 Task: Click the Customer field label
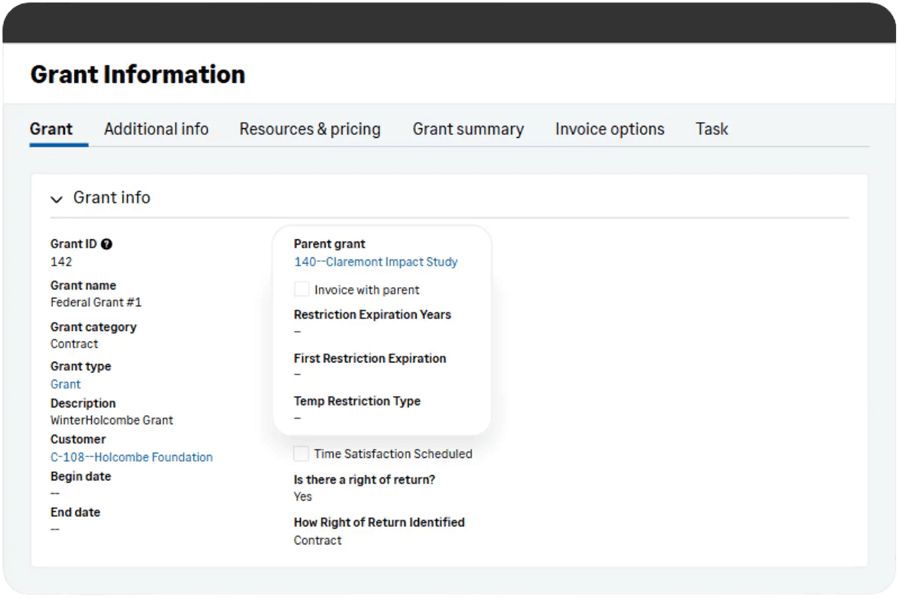tap(78, 439)
